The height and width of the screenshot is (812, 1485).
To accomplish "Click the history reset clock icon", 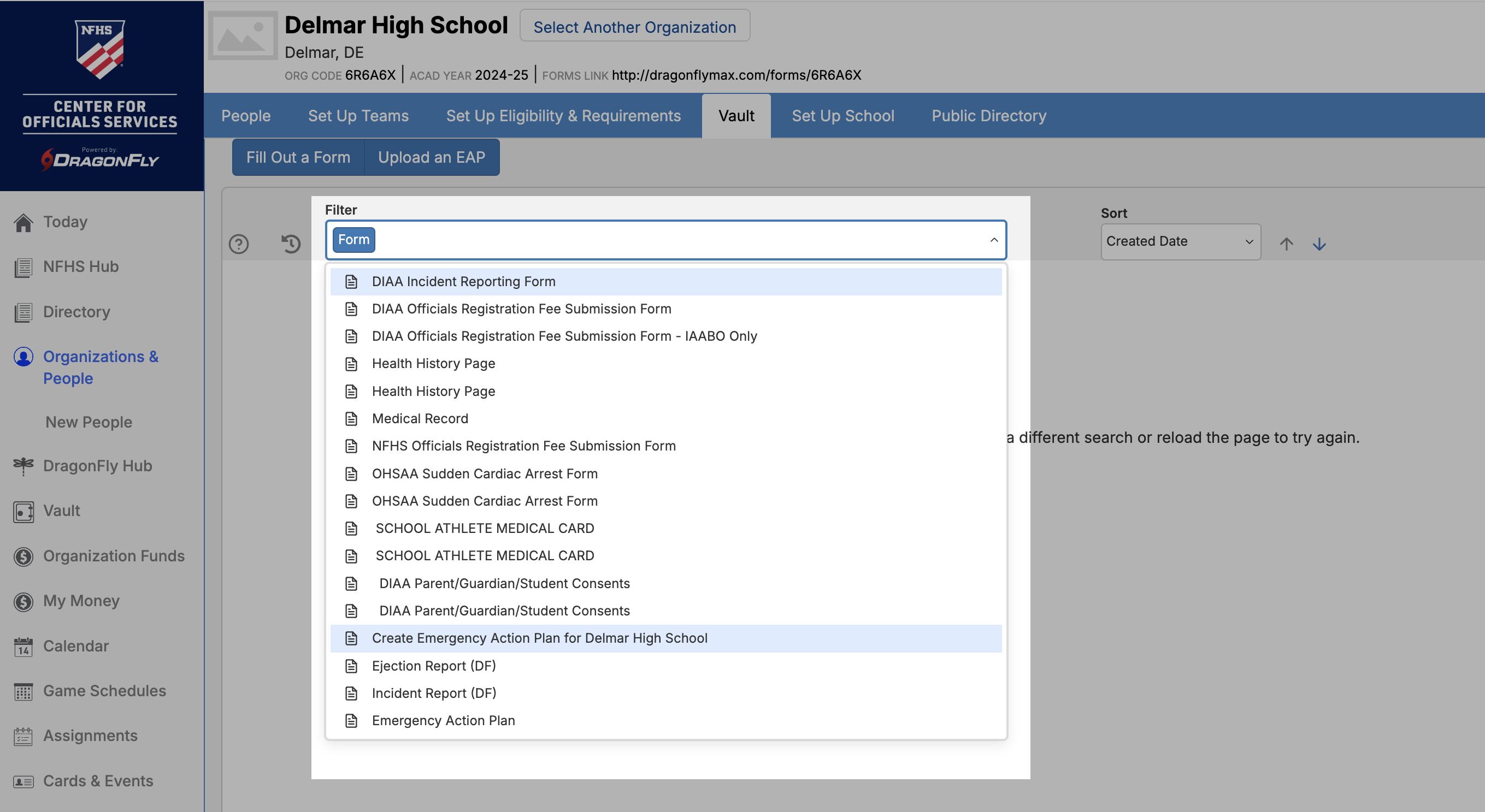I will (x=291, y=244).
